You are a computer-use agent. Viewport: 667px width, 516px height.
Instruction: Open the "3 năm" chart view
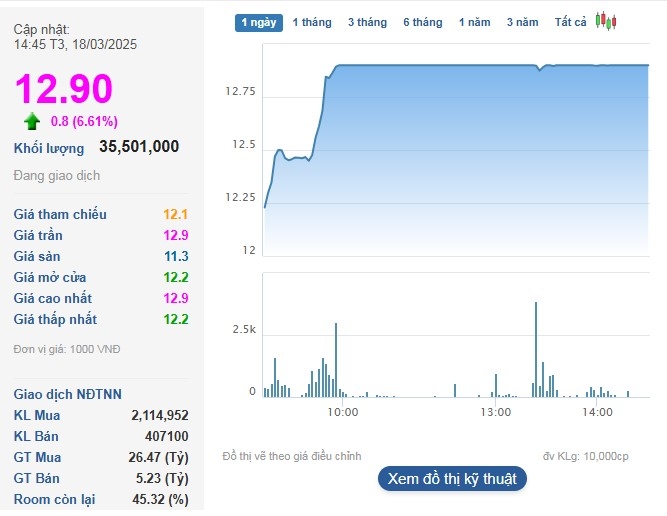point(522,22)
